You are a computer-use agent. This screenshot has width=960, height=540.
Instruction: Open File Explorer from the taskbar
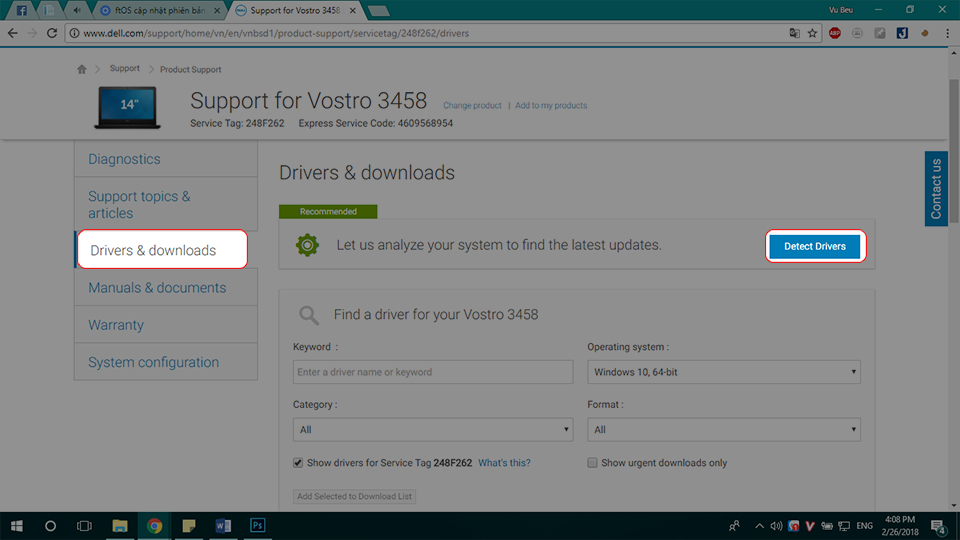click(x=119, y=525)
